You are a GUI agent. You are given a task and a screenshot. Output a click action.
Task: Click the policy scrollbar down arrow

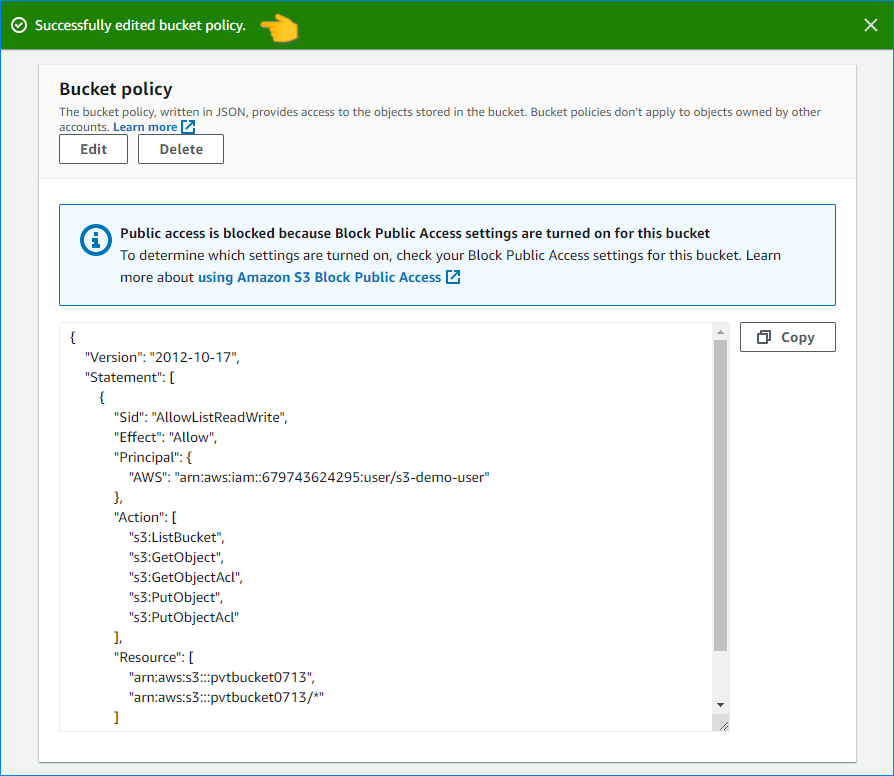[720, 706]
